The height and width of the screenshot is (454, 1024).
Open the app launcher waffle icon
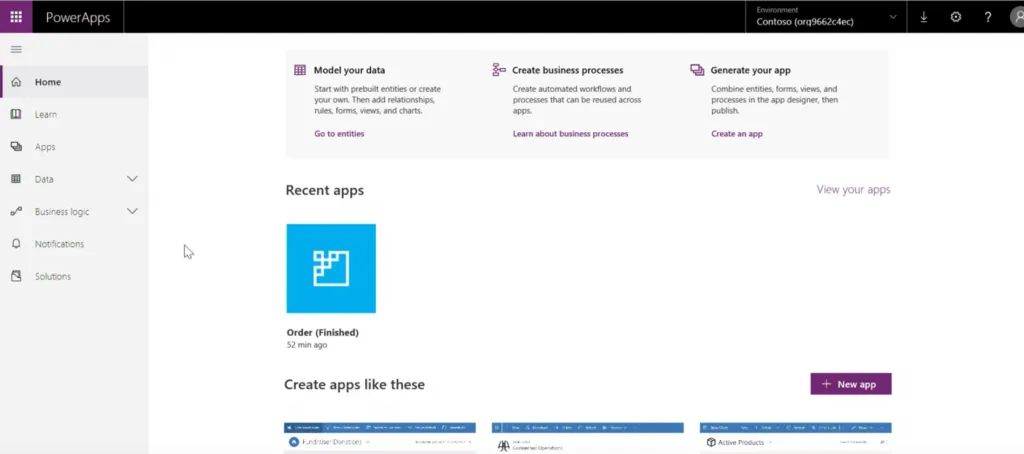point(16,17)
